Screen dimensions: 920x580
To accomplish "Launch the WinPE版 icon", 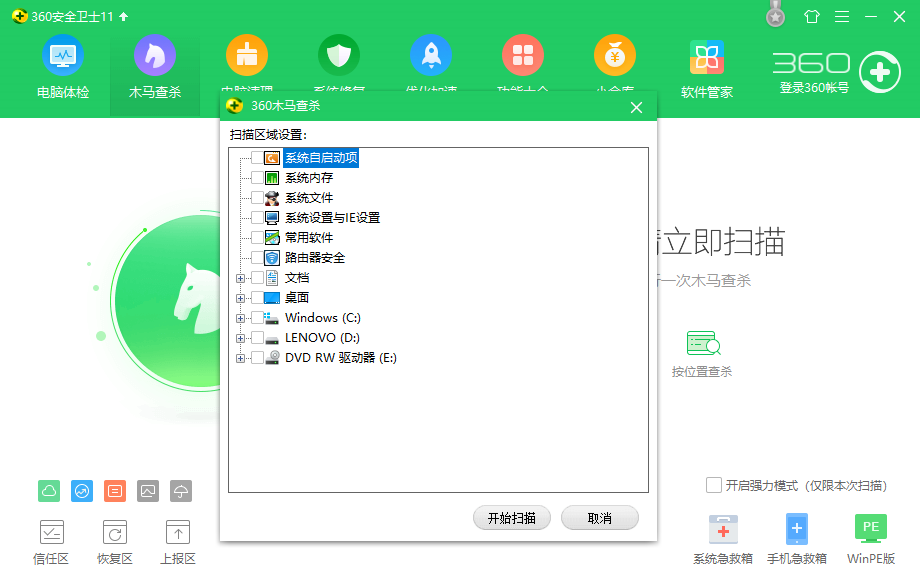I will click(x=870, y=528).
